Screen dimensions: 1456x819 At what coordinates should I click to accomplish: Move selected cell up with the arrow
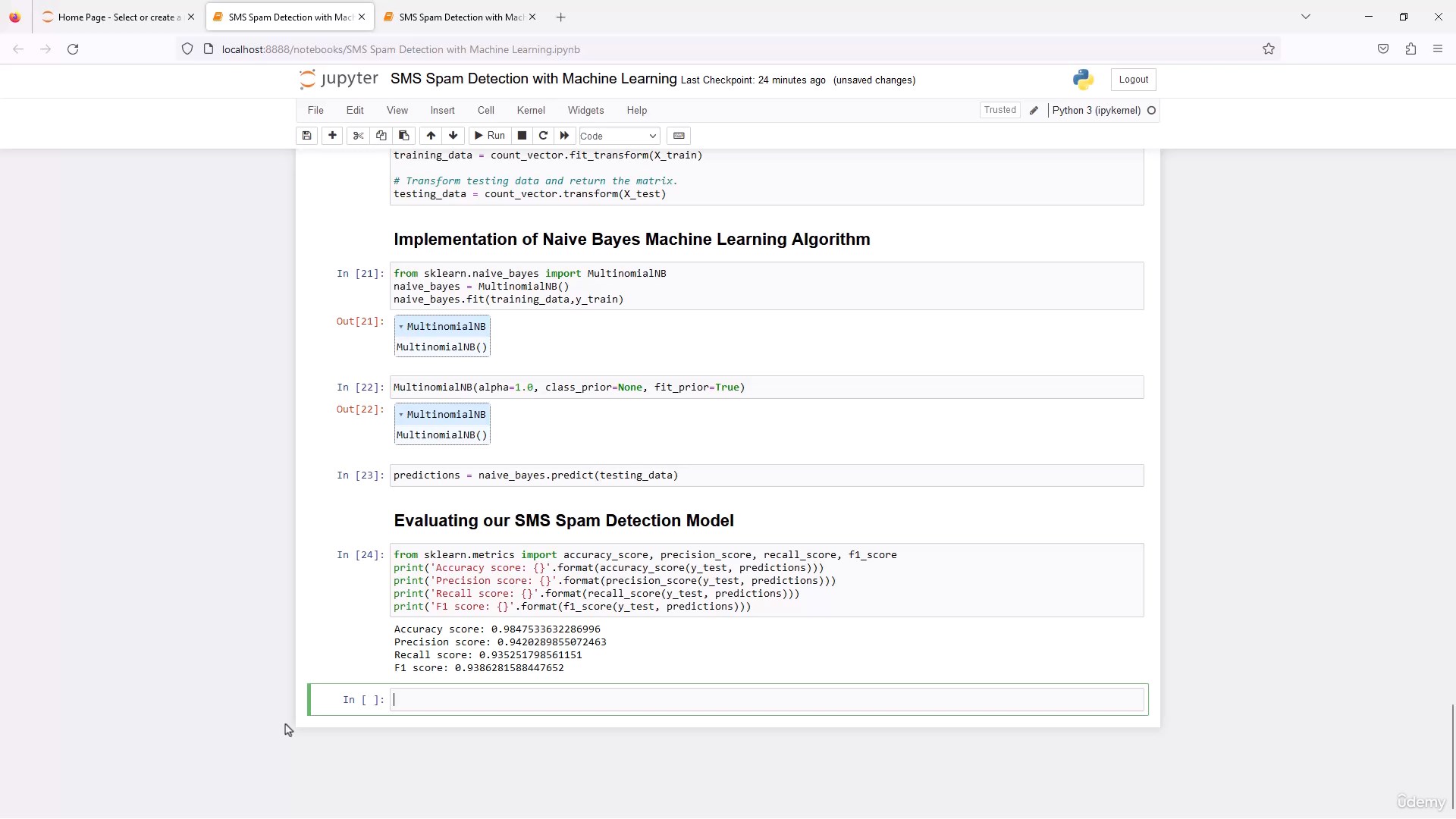click(x=431, y=136)
